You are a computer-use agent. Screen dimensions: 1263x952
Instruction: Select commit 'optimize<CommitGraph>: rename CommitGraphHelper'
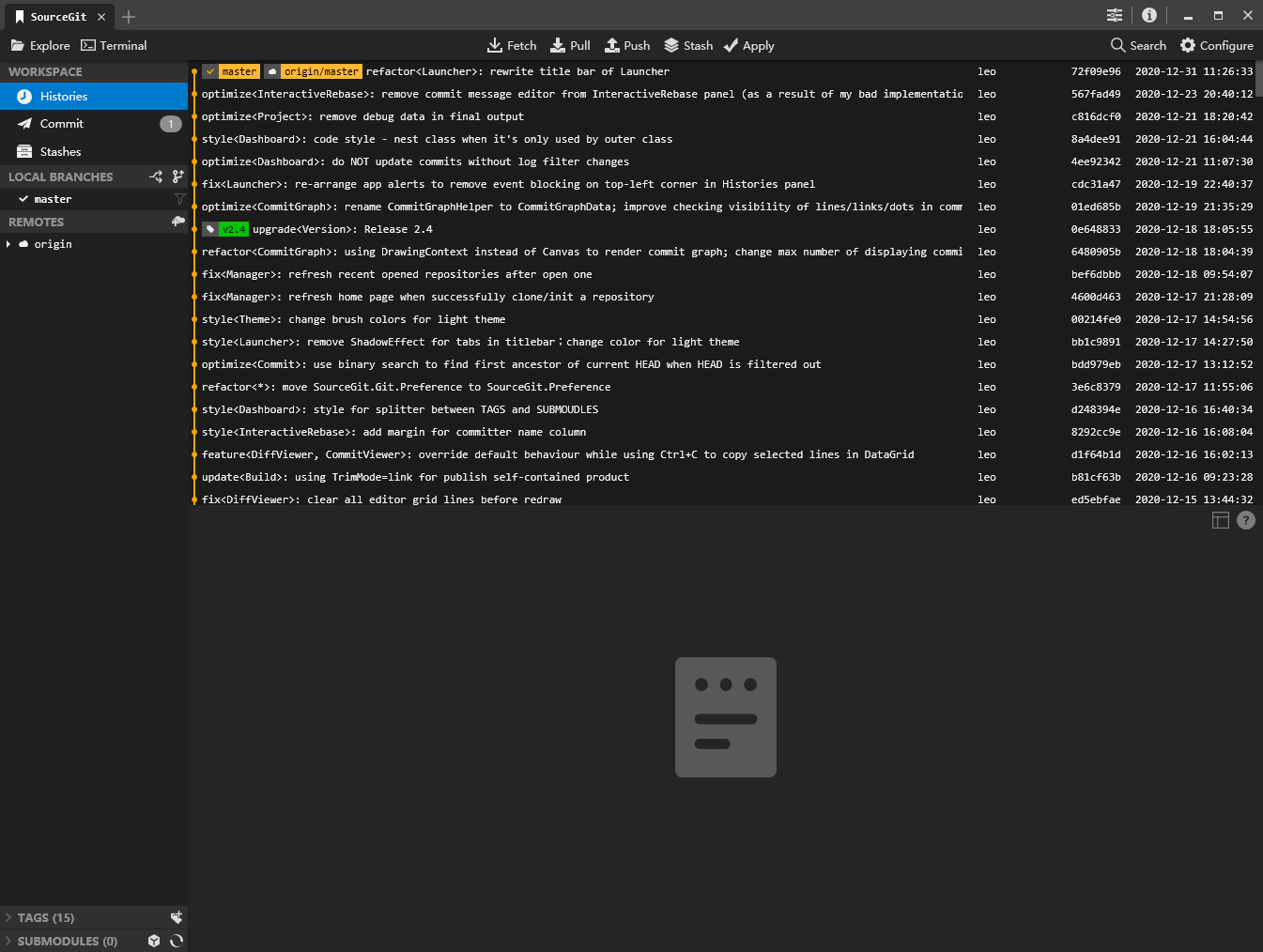click(x=723, y=207)
